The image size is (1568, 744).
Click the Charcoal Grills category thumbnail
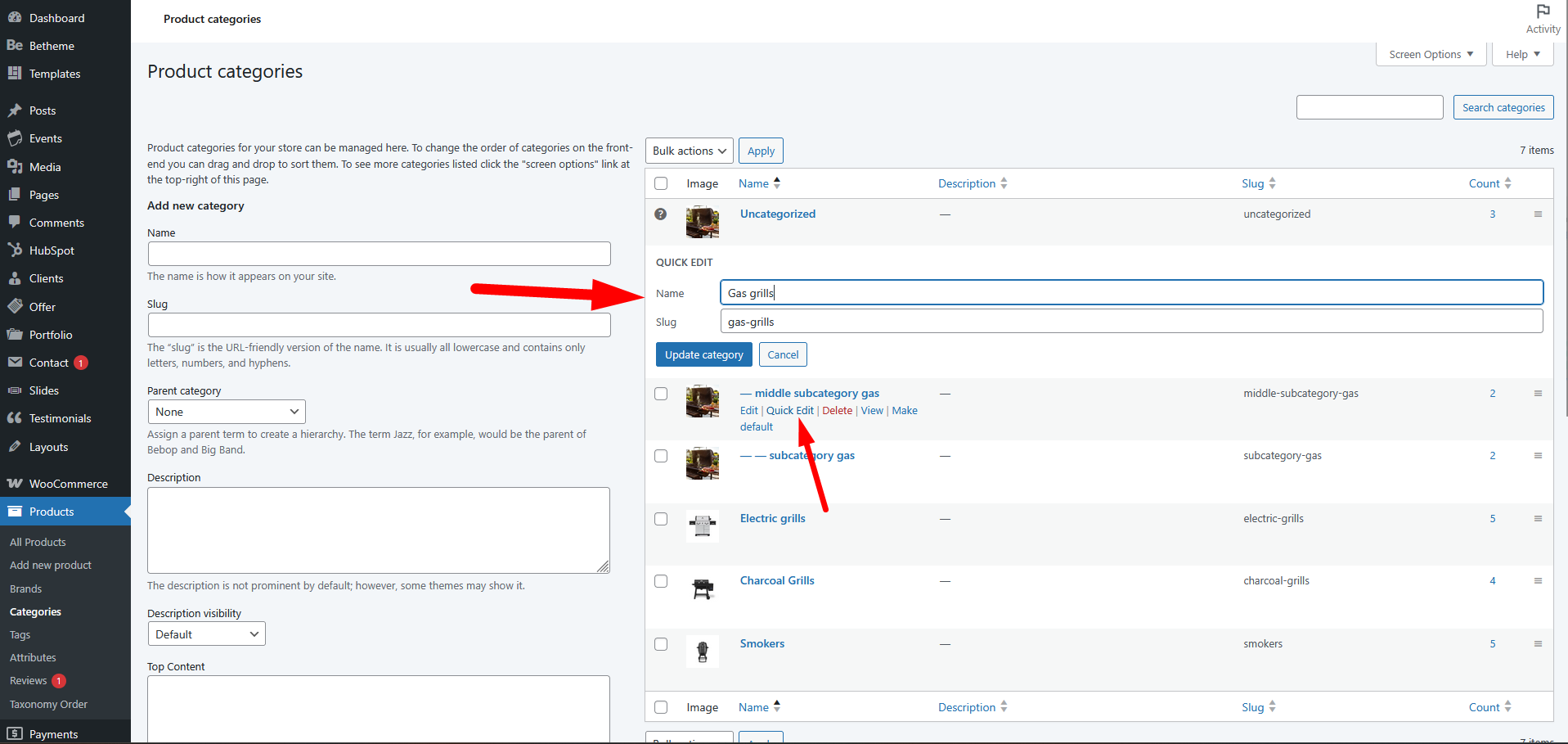[x=702, y=588]
